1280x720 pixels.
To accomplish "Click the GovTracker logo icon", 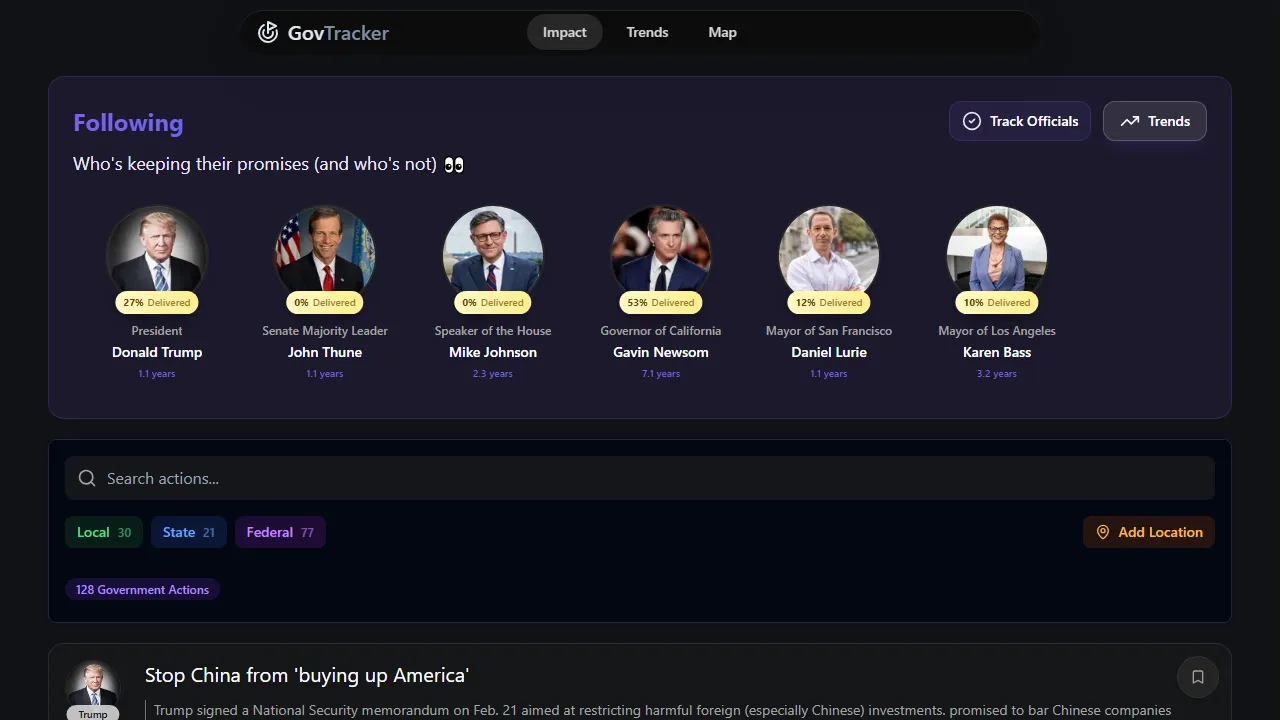I will coord(267,31).
